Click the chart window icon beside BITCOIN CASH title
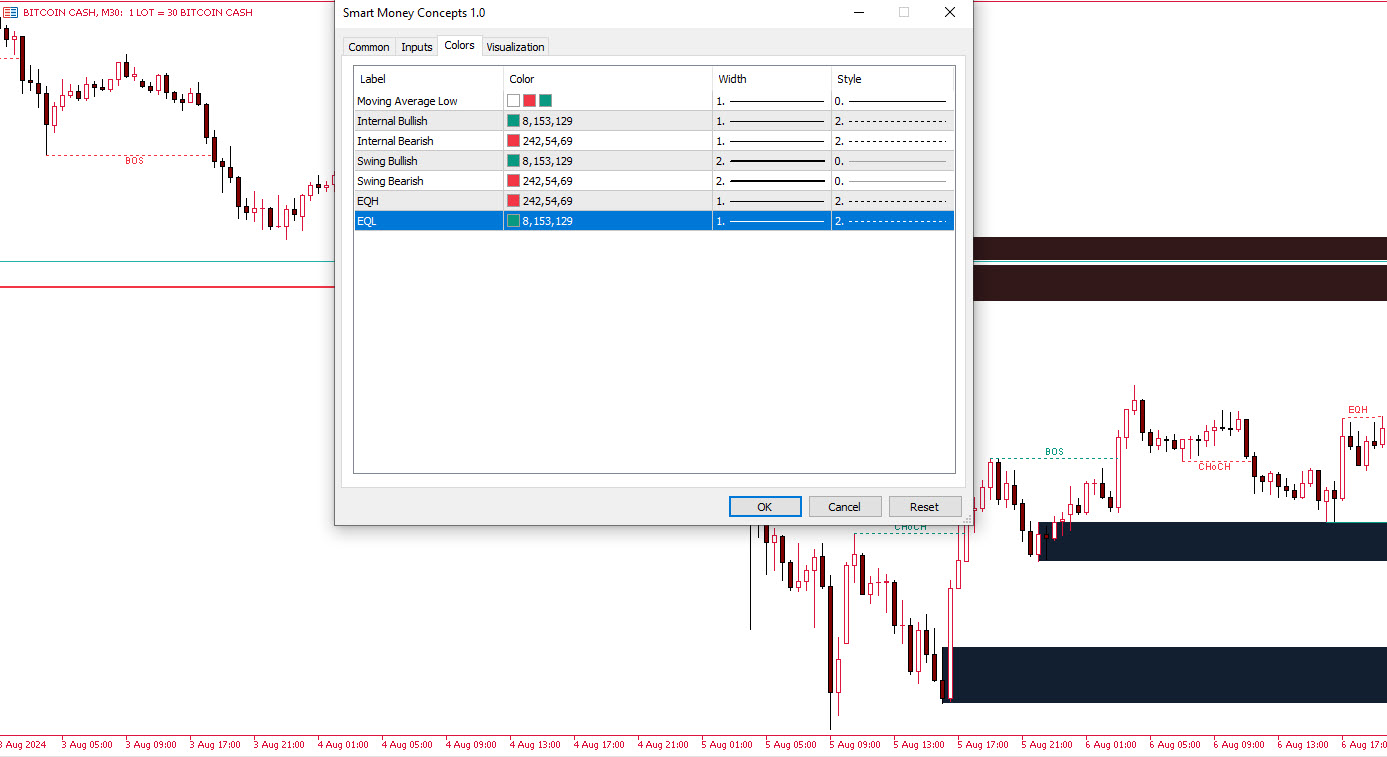1387x757 pixels. (10, 13)
